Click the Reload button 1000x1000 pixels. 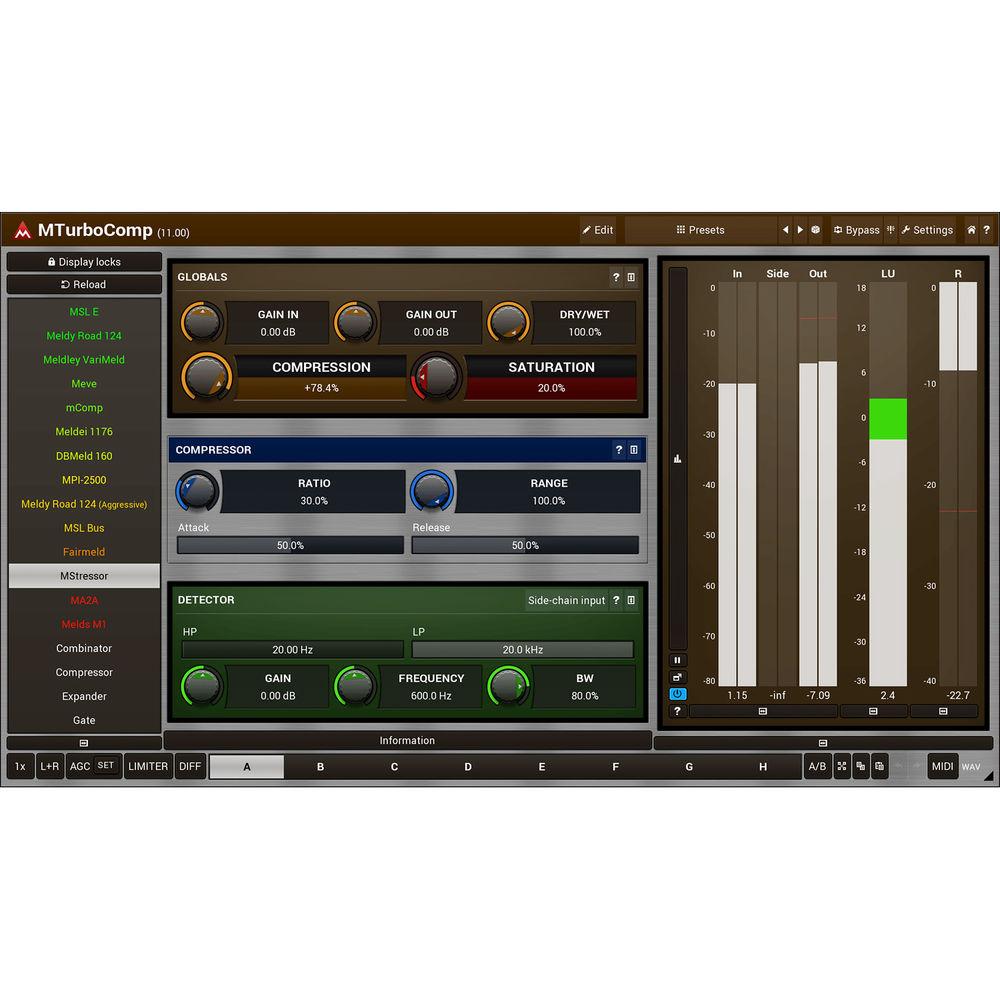point(84,285)
